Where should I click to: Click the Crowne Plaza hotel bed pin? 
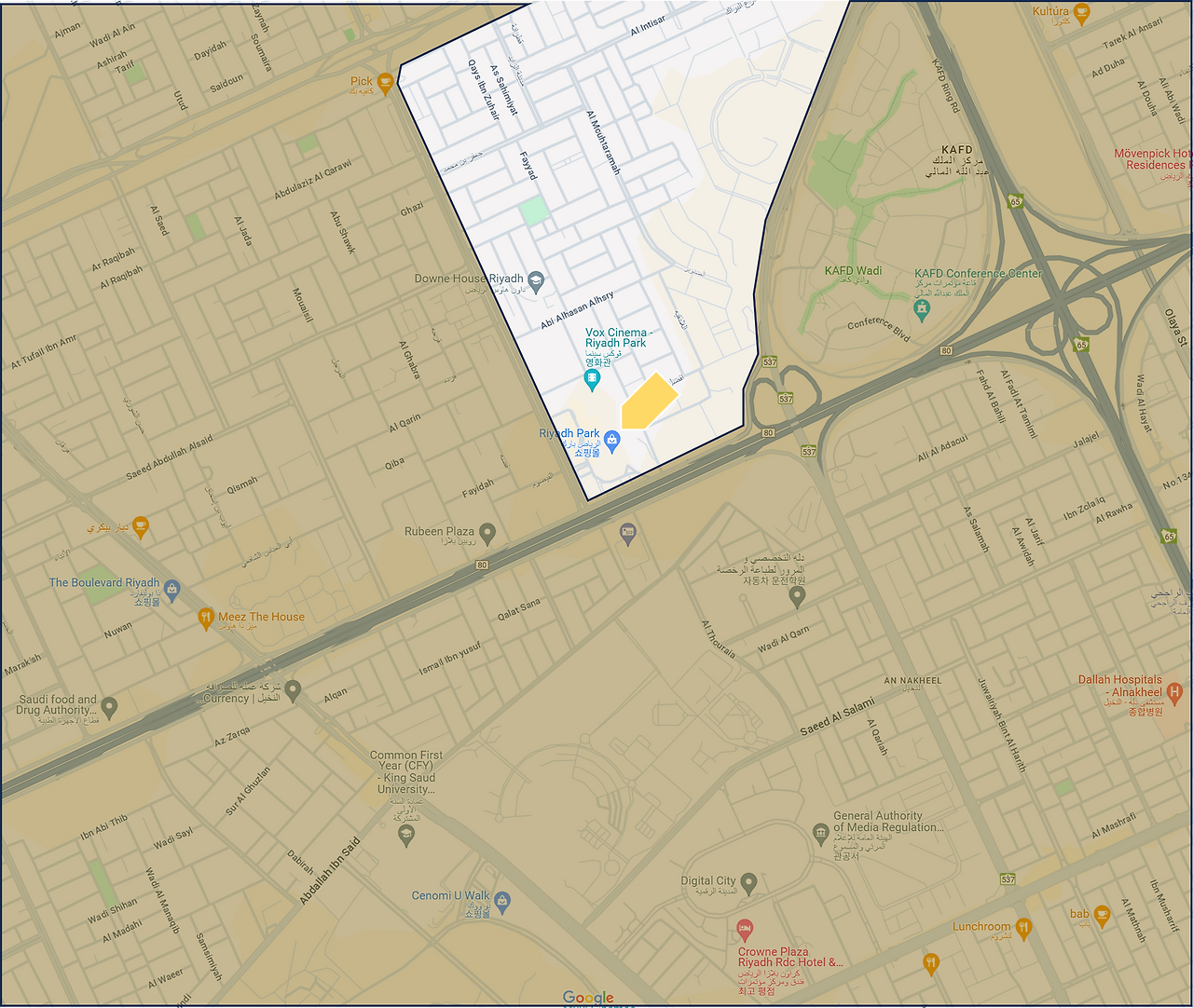click(744, 930)
